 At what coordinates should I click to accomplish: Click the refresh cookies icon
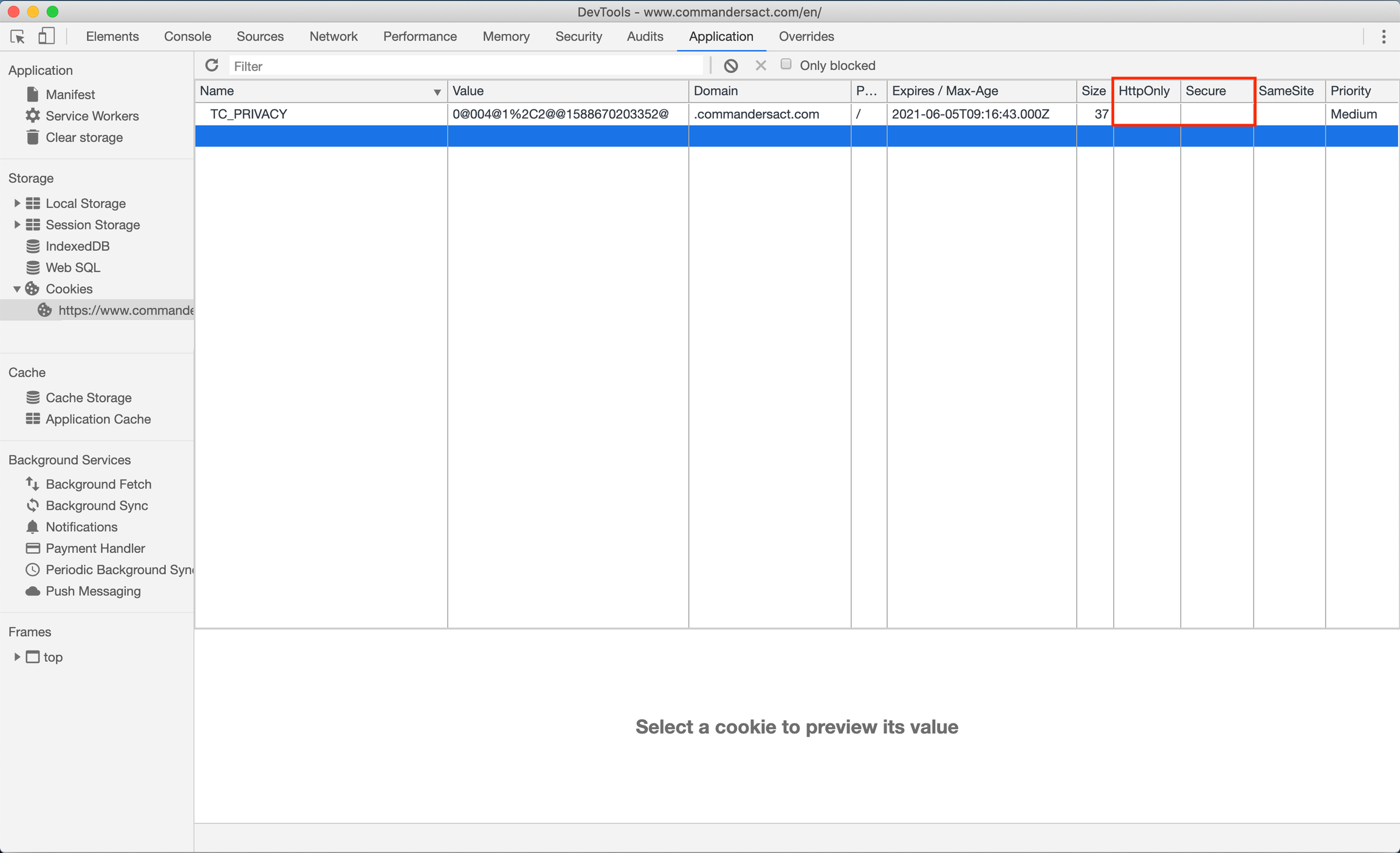(211, 66)
